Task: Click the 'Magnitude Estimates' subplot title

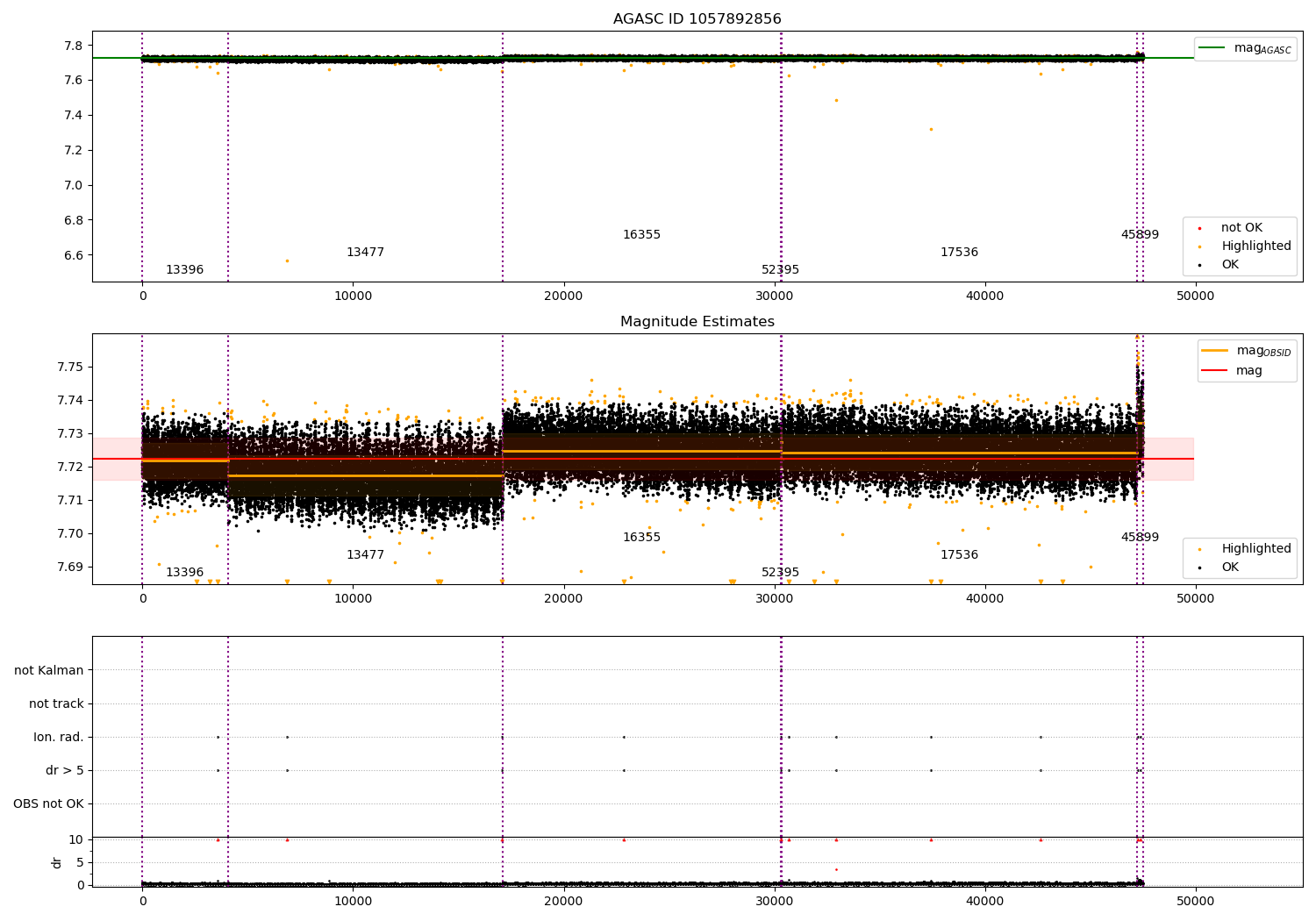Action: [697, 322]
